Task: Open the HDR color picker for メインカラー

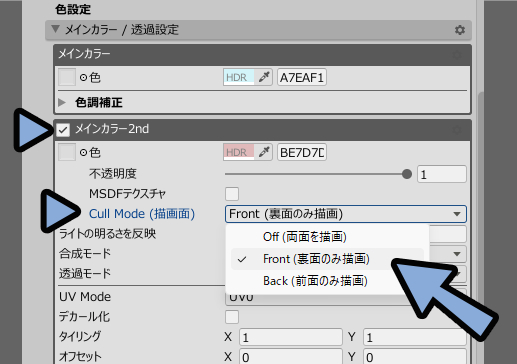Action: 239,77
